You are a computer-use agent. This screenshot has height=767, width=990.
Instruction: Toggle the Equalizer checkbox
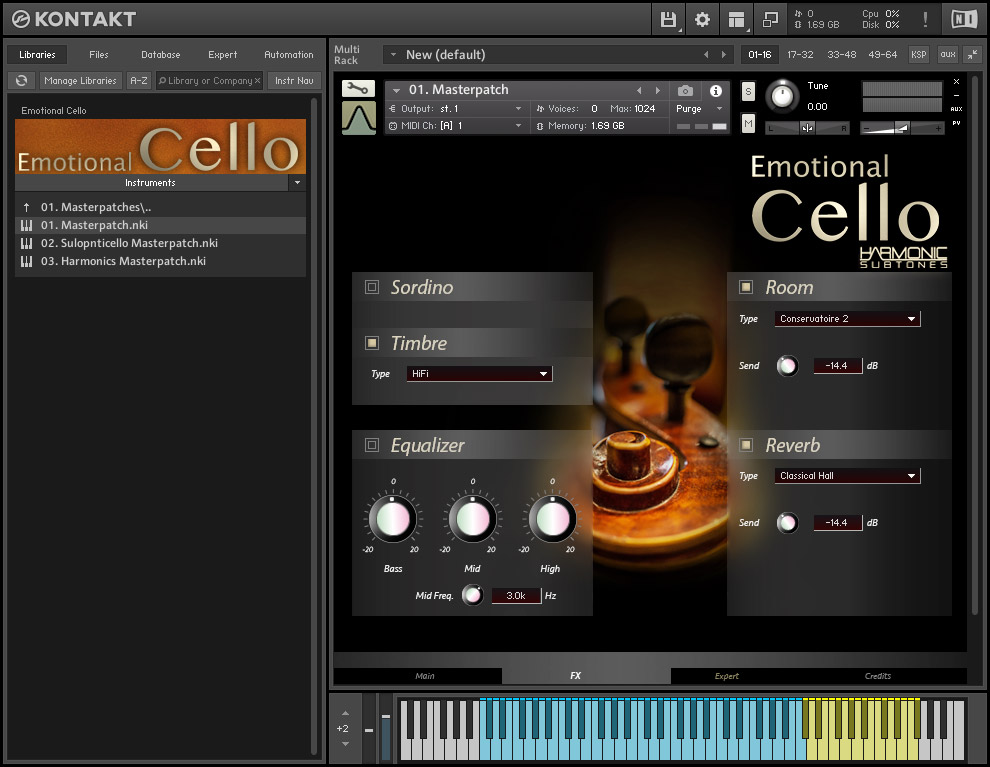pos(372,446)
